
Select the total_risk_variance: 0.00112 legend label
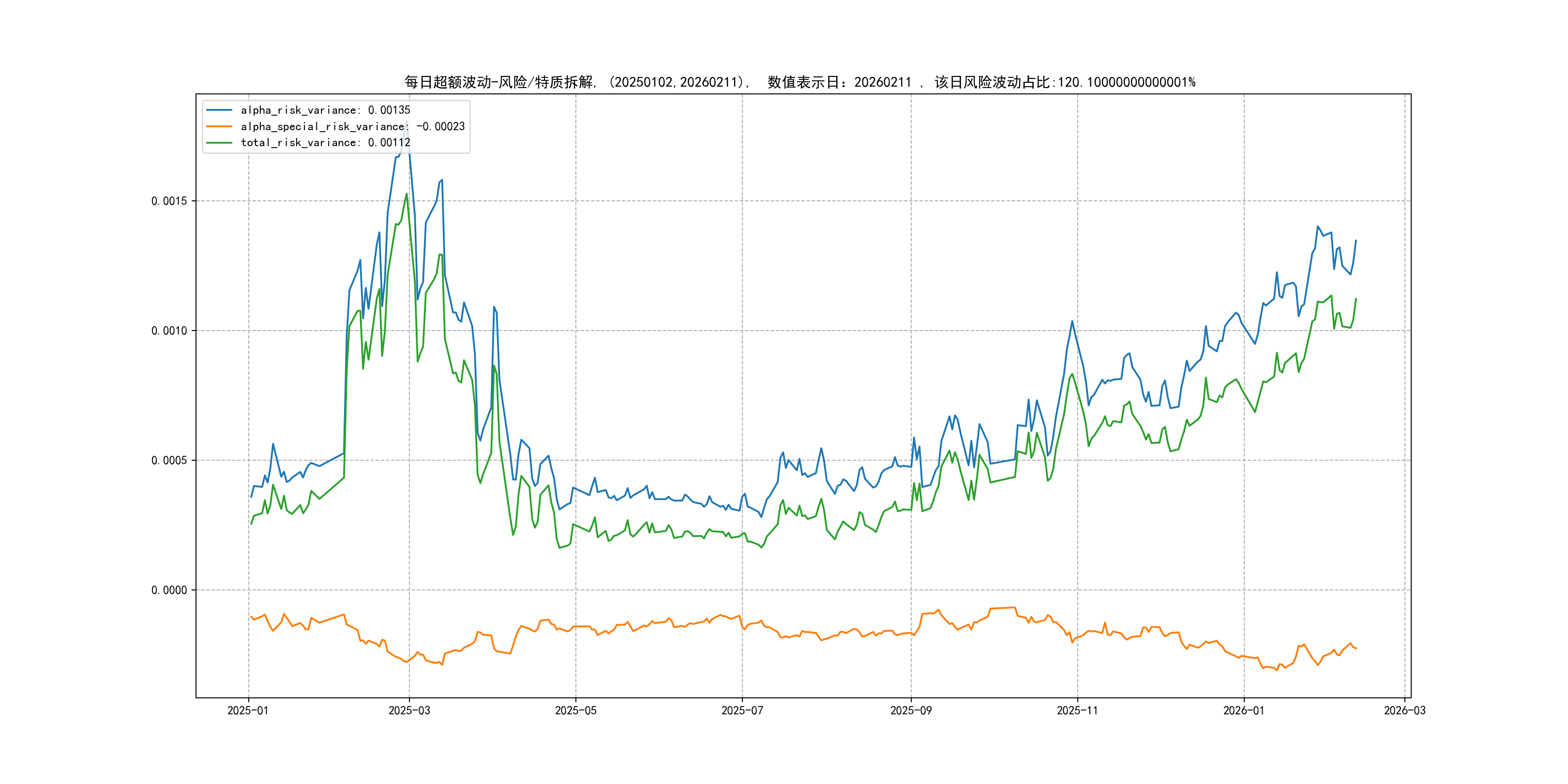point(325,142)
